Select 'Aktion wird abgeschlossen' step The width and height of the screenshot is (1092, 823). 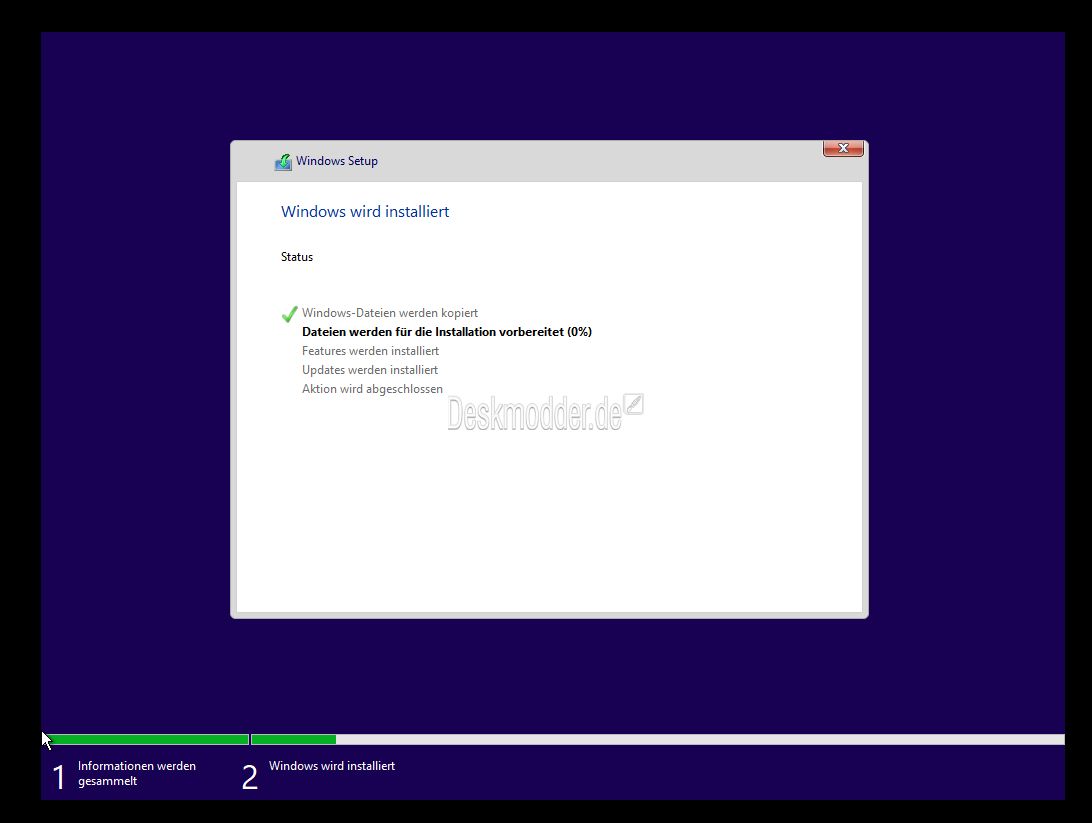coord(373,389)
